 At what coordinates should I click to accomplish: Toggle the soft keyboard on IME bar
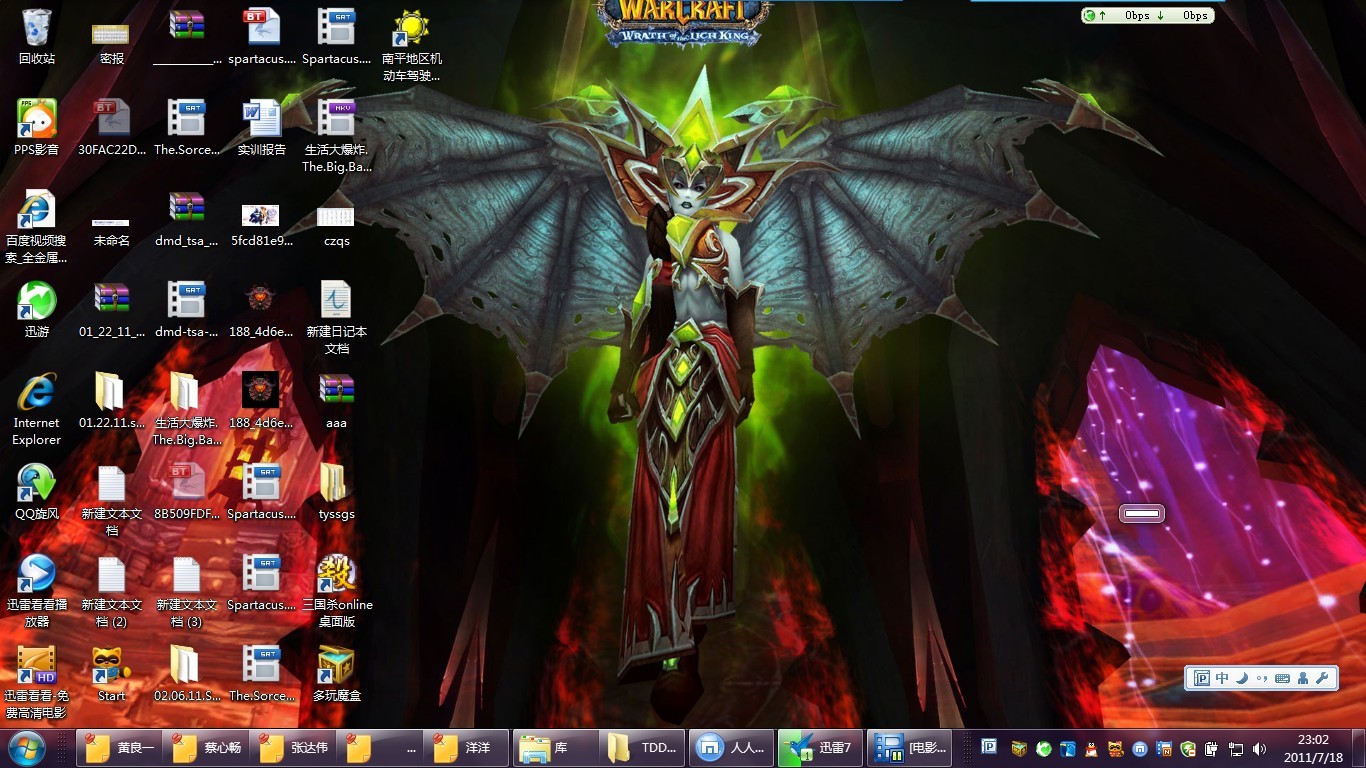click(1282, 678)
